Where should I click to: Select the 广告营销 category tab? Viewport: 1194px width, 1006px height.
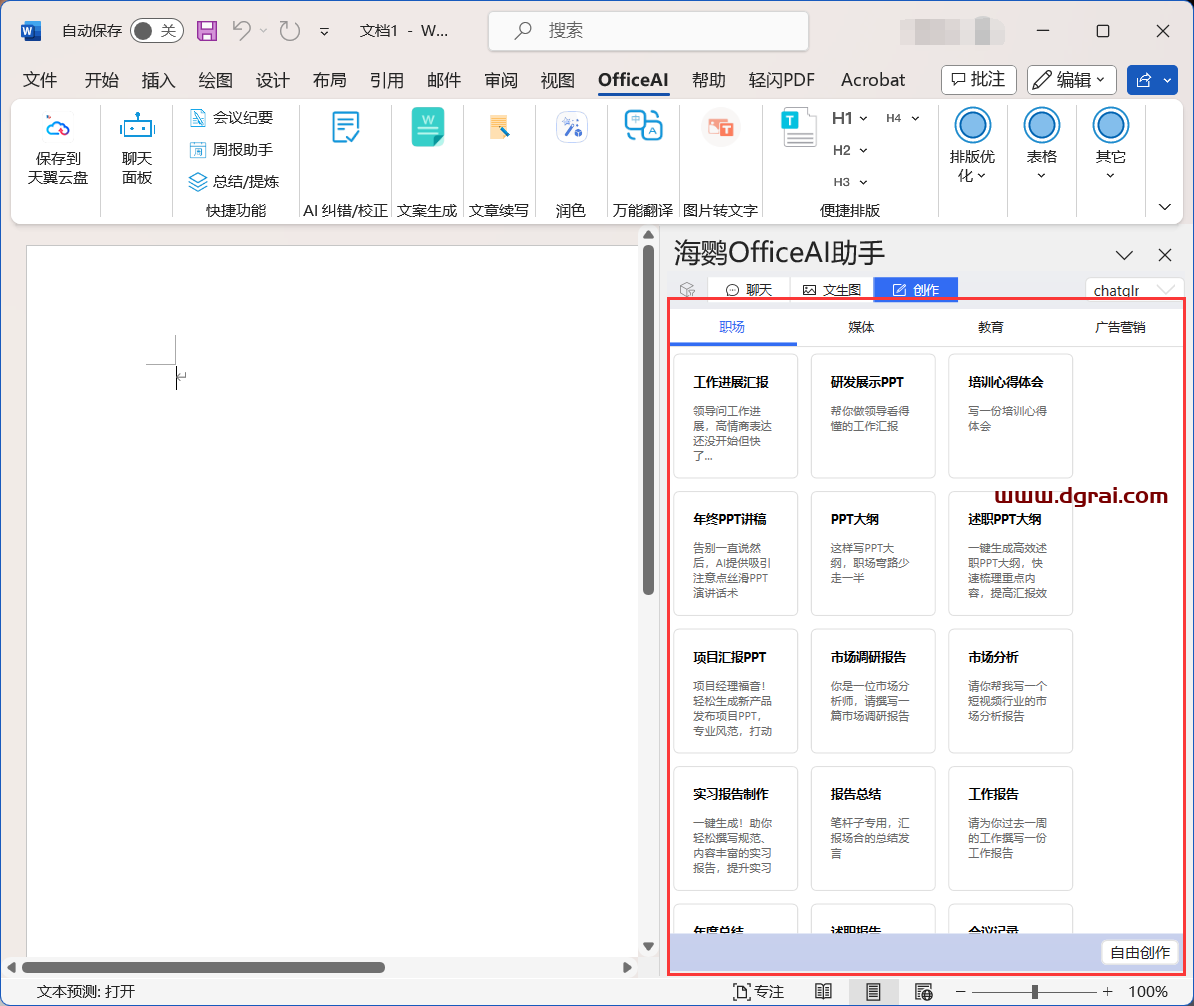point(1119,327)
